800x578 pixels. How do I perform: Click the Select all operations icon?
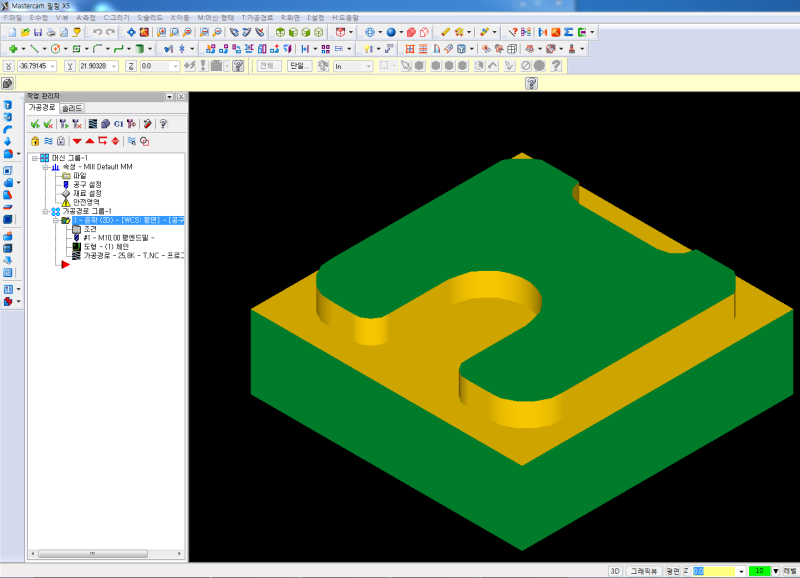(35, 124)
